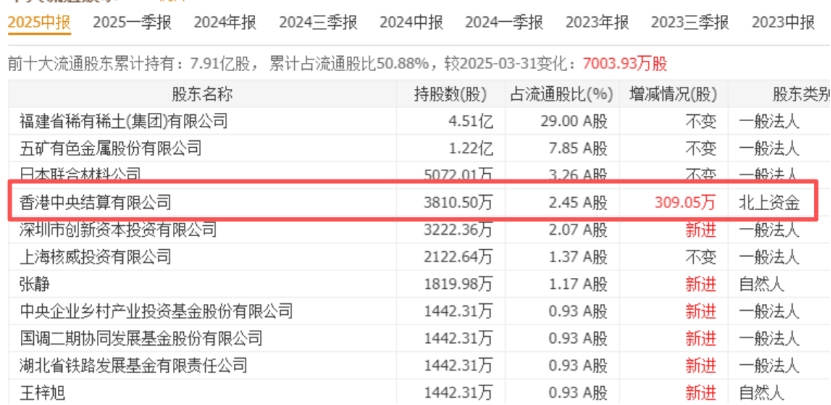
Task: Click 不变 in the 上海核威投资 row
Action: coord(701,257)
